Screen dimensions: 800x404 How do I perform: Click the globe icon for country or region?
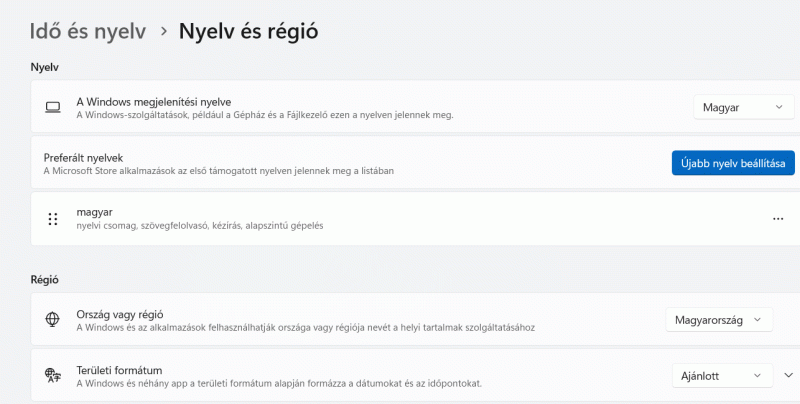(x=53, y=320)
